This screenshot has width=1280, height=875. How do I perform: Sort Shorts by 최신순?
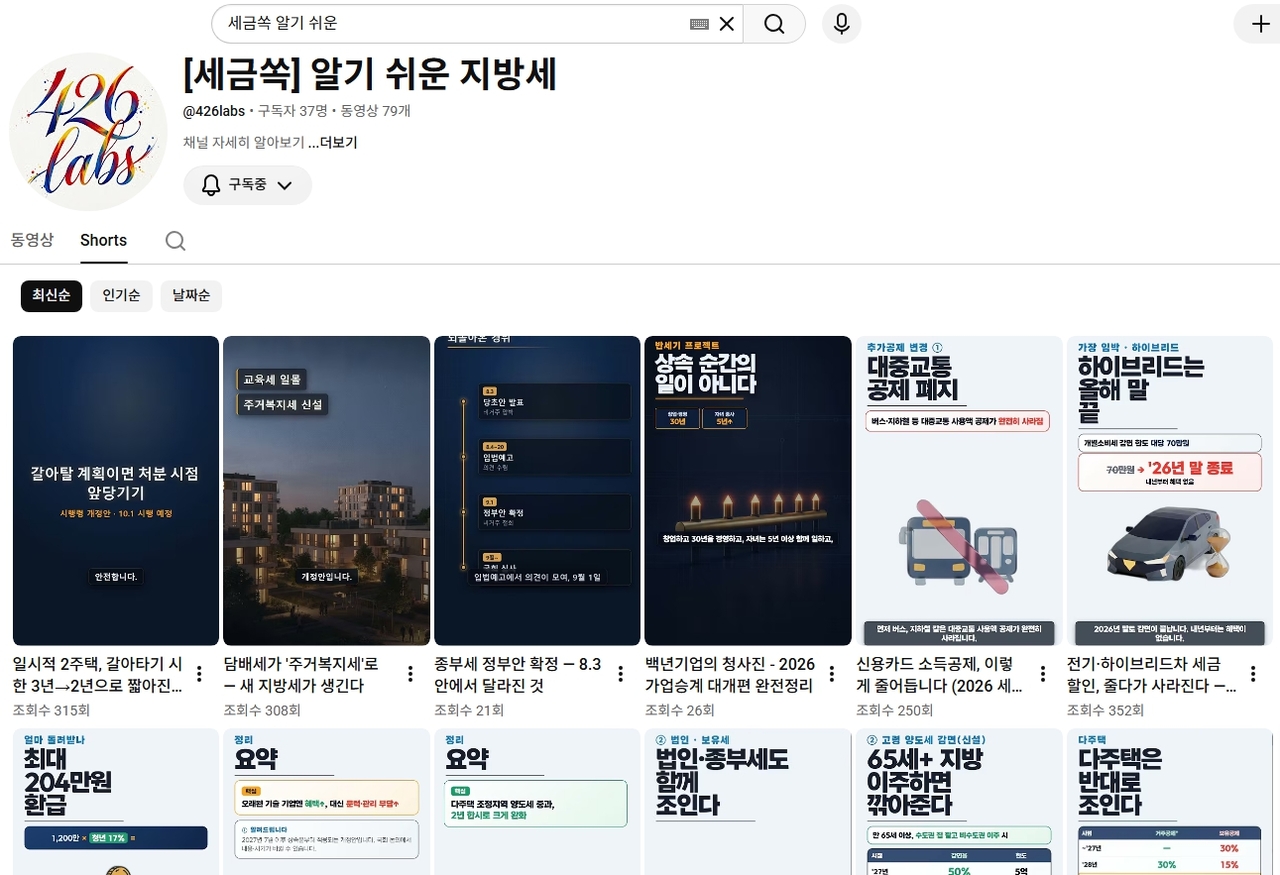pyautogui.click(x=51, y=296)
